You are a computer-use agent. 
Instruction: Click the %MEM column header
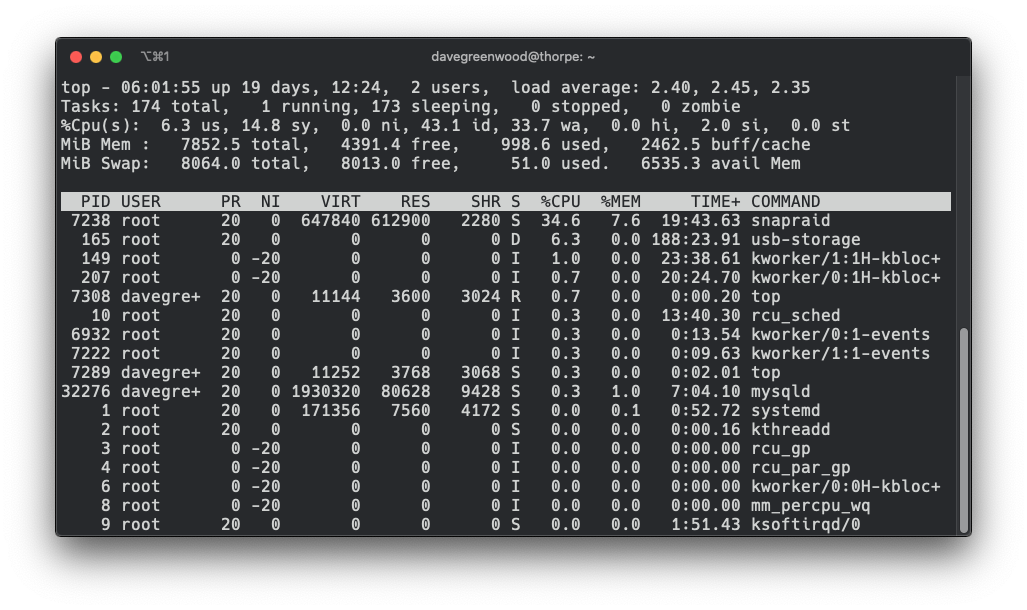pos(619,201)
